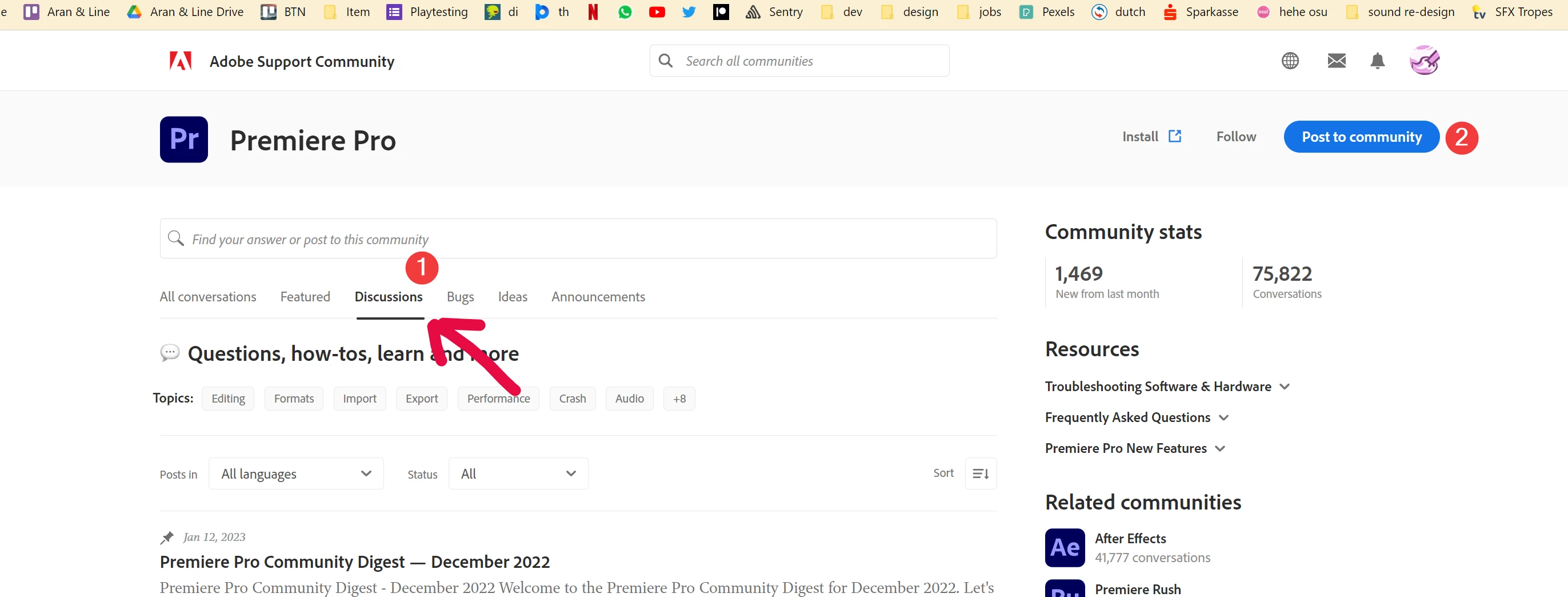Click the 75,822 Conversations stat

(x=1287, y=281)
